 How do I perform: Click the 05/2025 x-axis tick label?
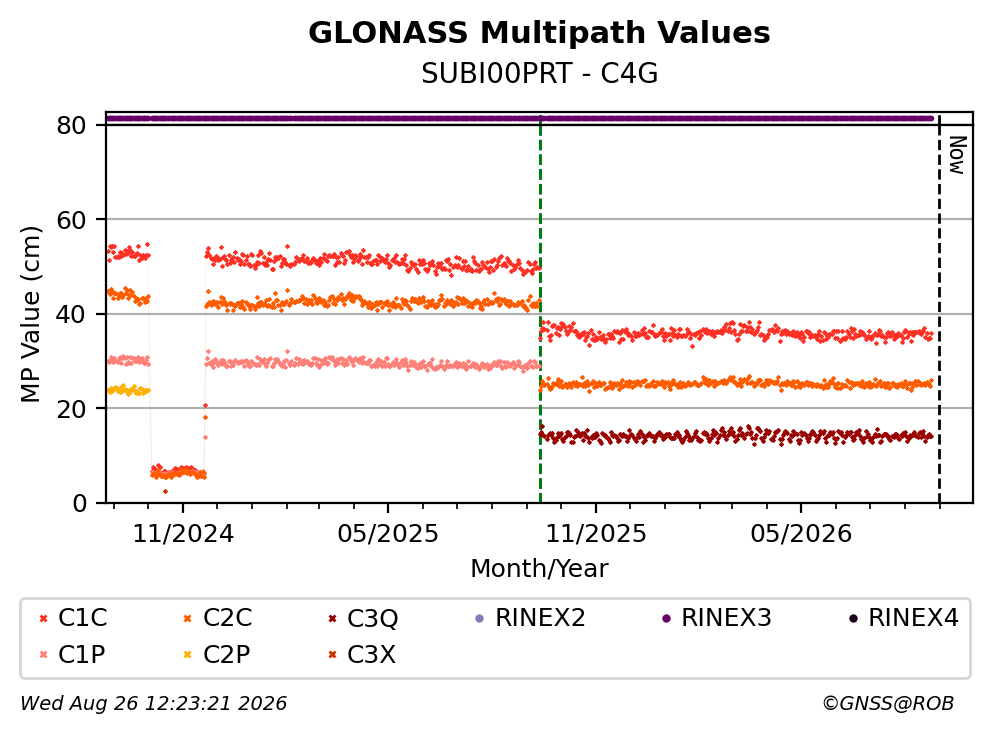[388, 534]
